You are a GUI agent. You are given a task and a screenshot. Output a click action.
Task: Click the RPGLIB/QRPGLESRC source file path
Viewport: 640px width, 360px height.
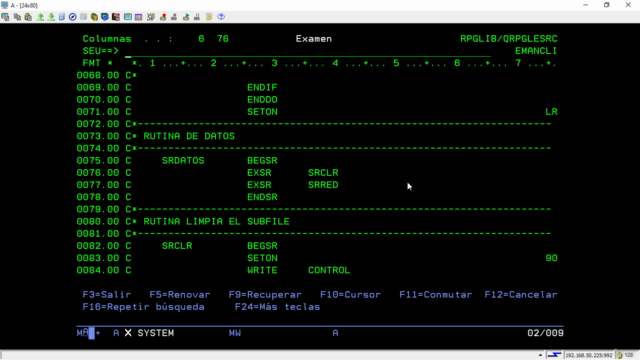coord(509,39)
